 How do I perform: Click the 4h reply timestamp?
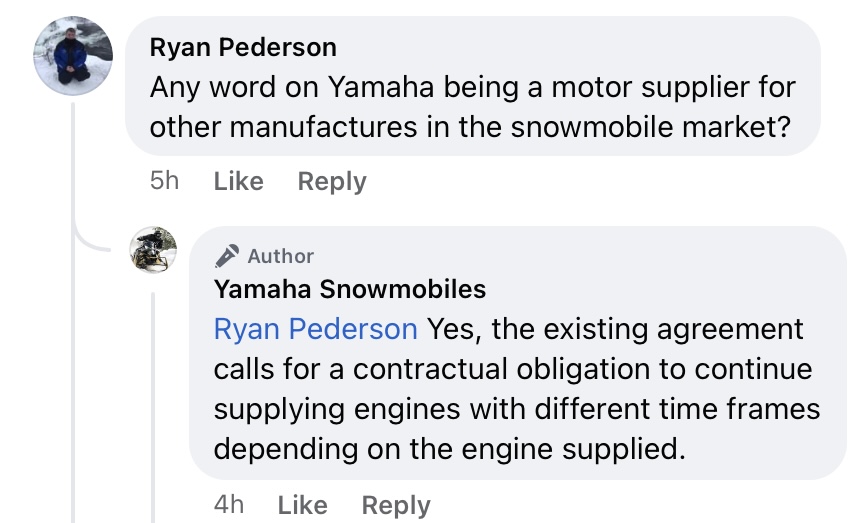pos(228,505)
